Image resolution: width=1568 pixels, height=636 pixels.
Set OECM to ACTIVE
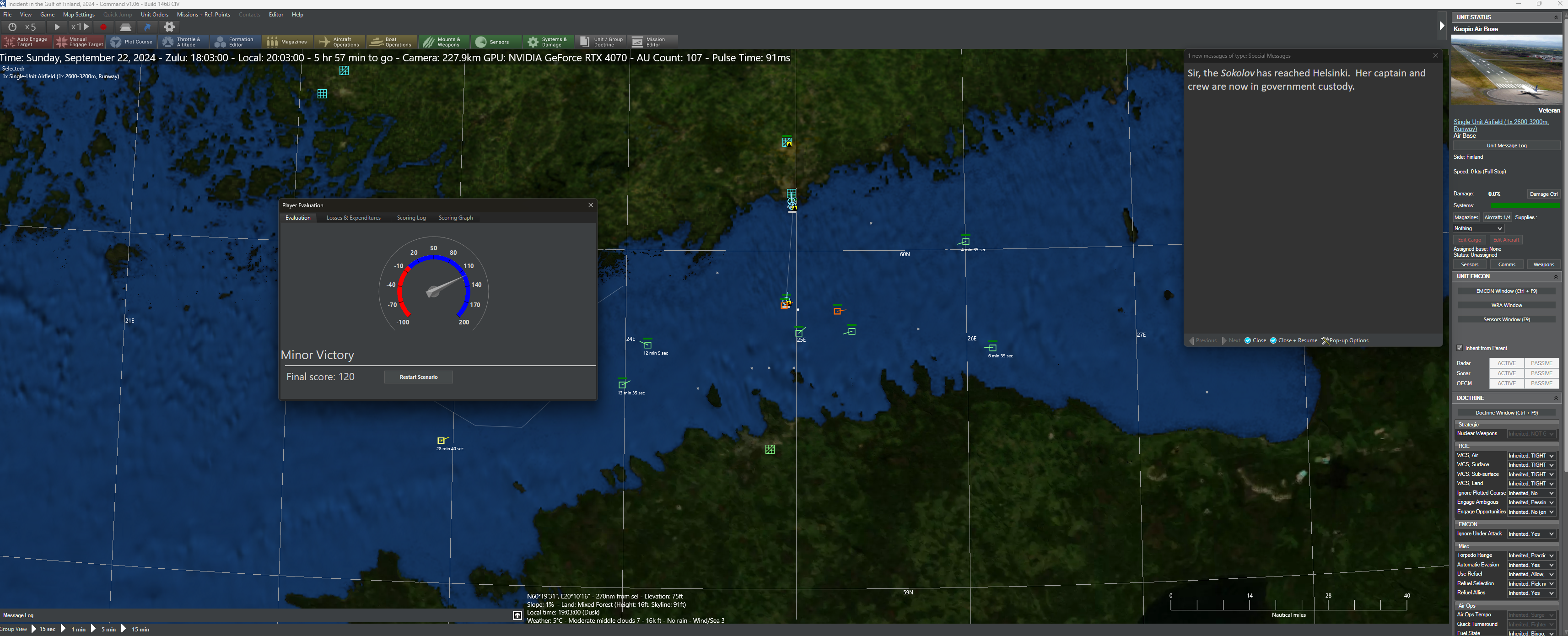point(1507,383)
